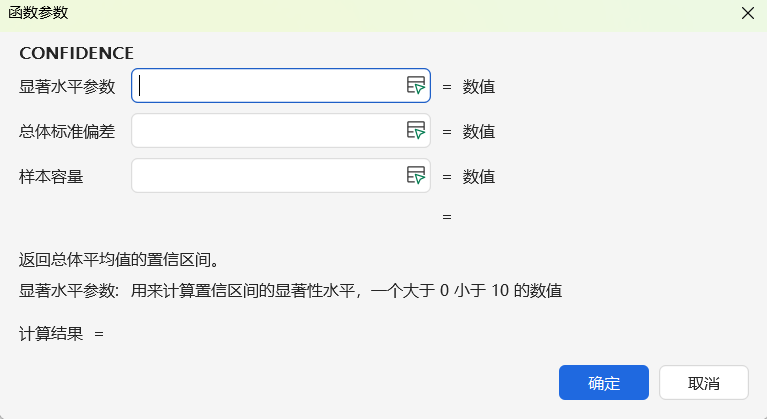
Task: Click 数值 type hint beside 显著水平参数
Action: [x=479, y=86]
